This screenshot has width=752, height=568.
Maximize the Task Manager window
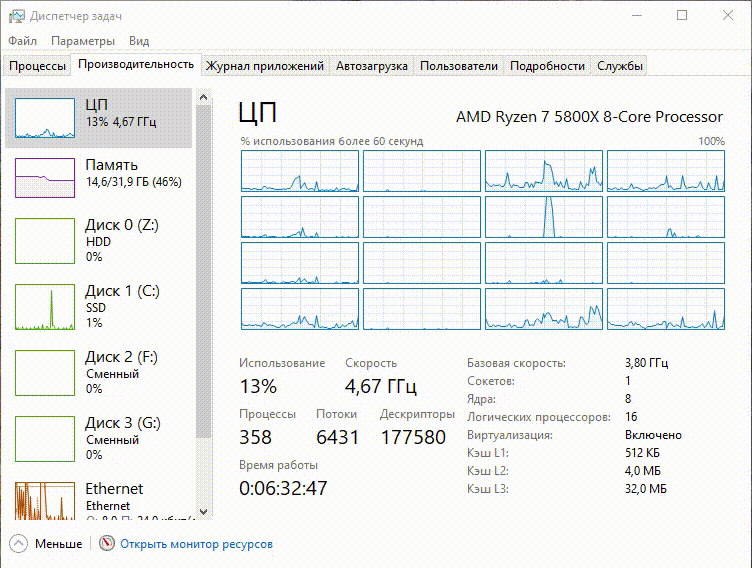tap(682, 15)
